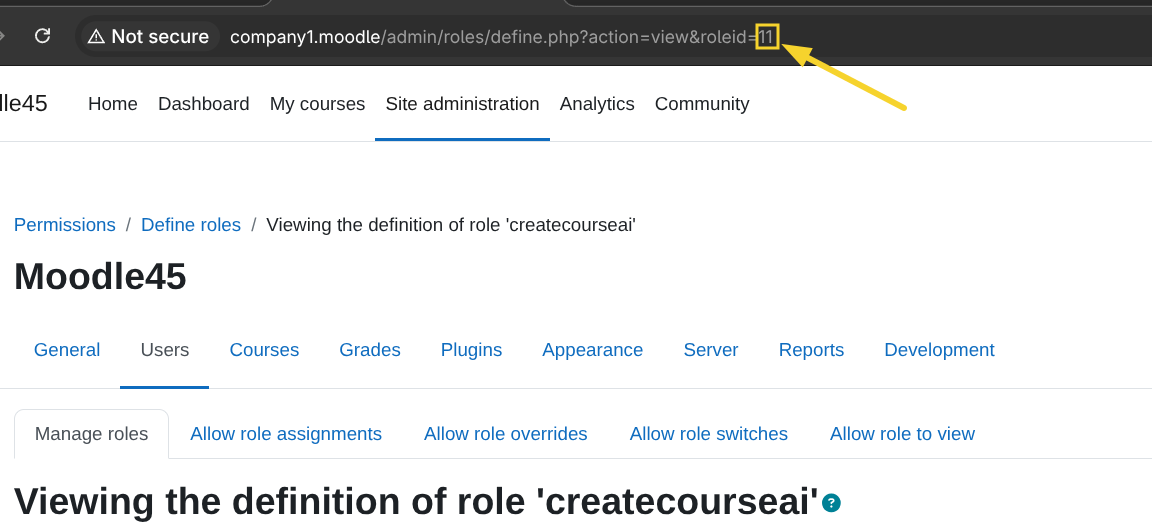Image resolution: width=1152 pixels, height=523 pixels.
Task: Open help icon beside role definition heading
Action: tap(831, 503)
